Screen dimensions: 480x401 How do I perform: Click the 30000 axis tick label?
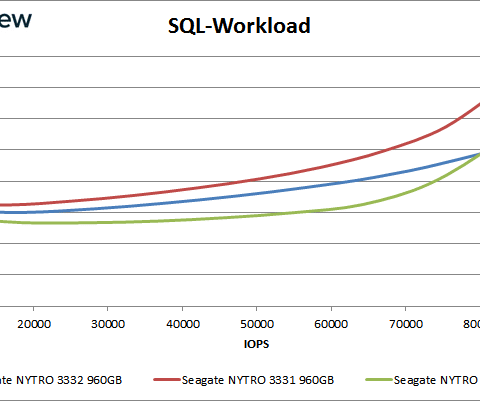coord(108,324)
